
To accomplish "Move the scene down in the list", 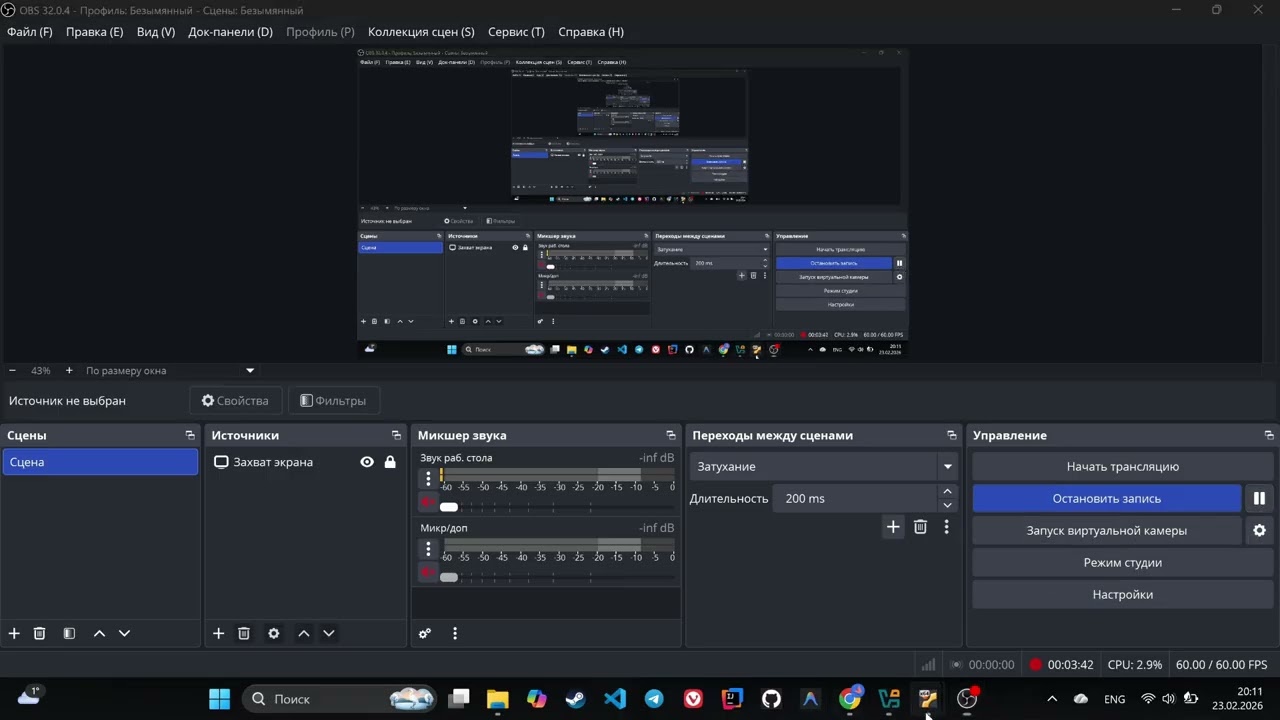I will pyautogui.click(x=124, y=633).
